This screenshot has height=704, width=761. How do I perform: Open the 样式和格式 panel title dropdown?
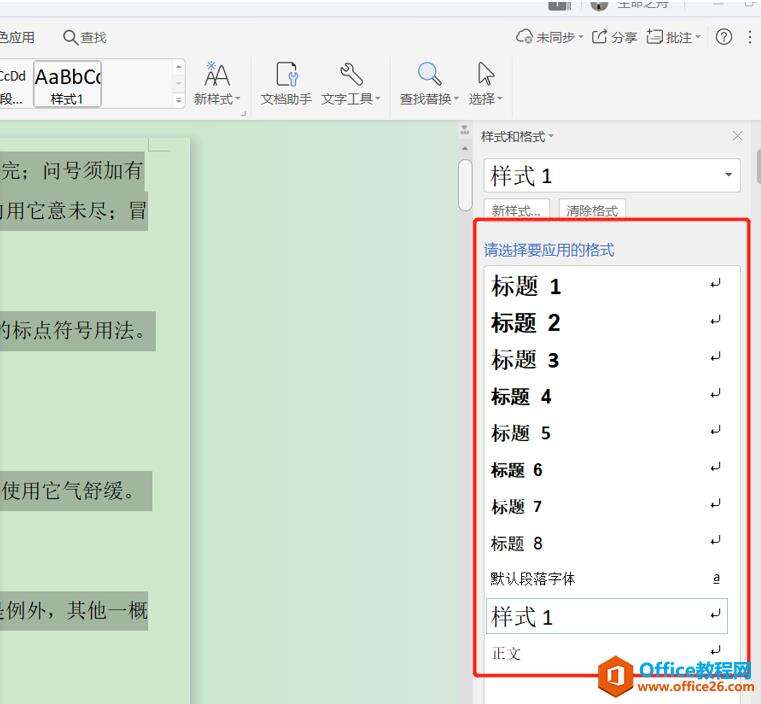[x=551, y=137]
